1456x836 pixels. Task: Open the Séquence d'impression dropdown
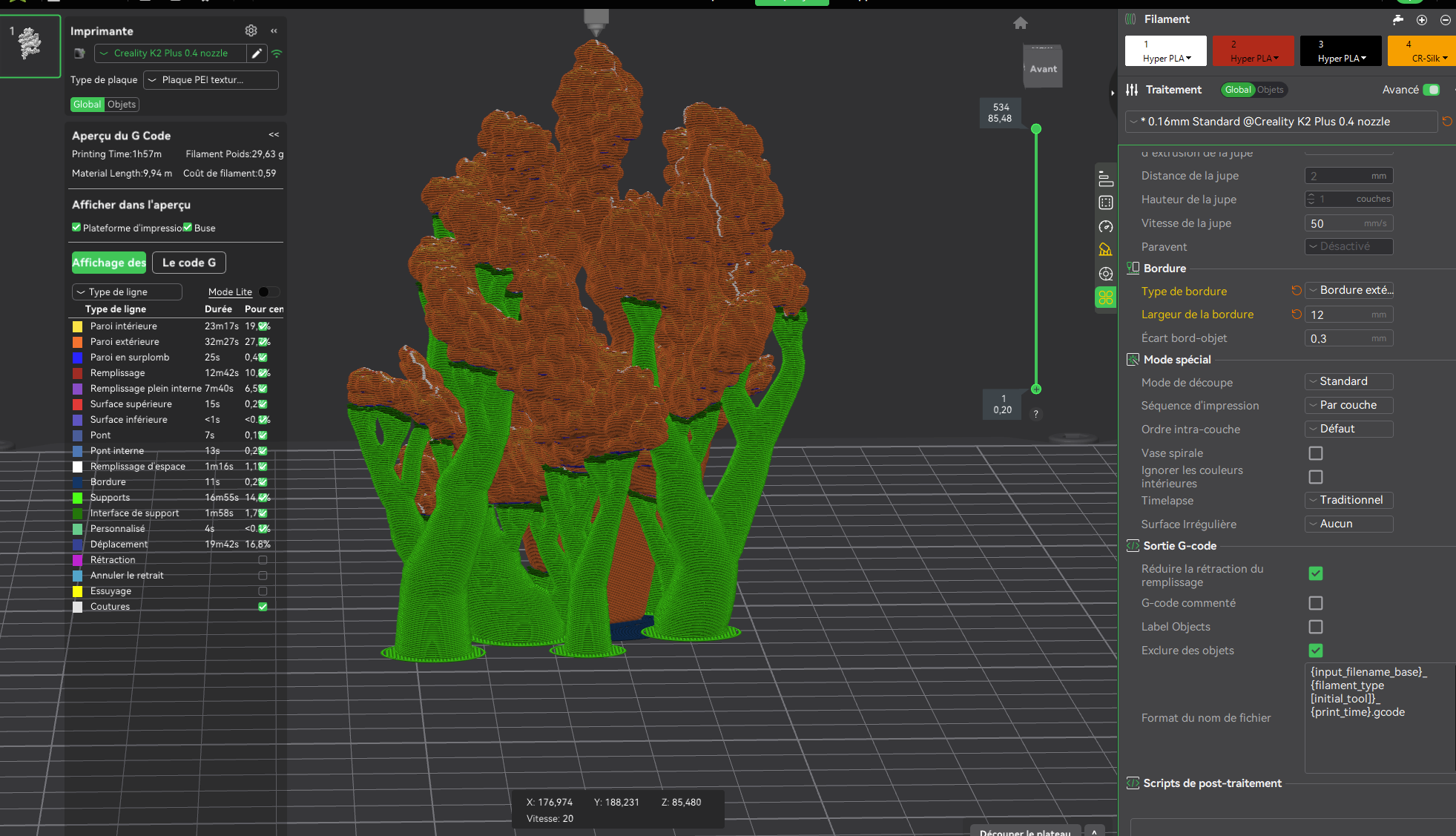pyautogui.click(x=1348, y=405)
